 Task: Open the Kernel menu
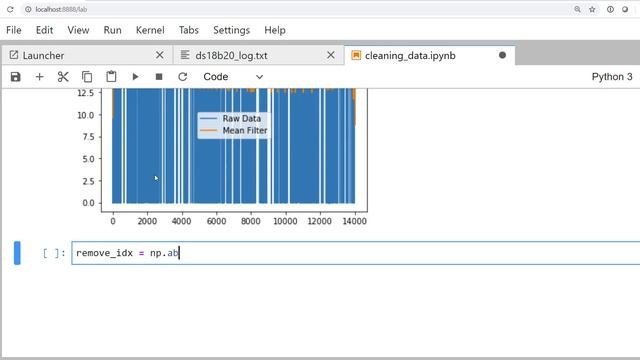point(150,30)
